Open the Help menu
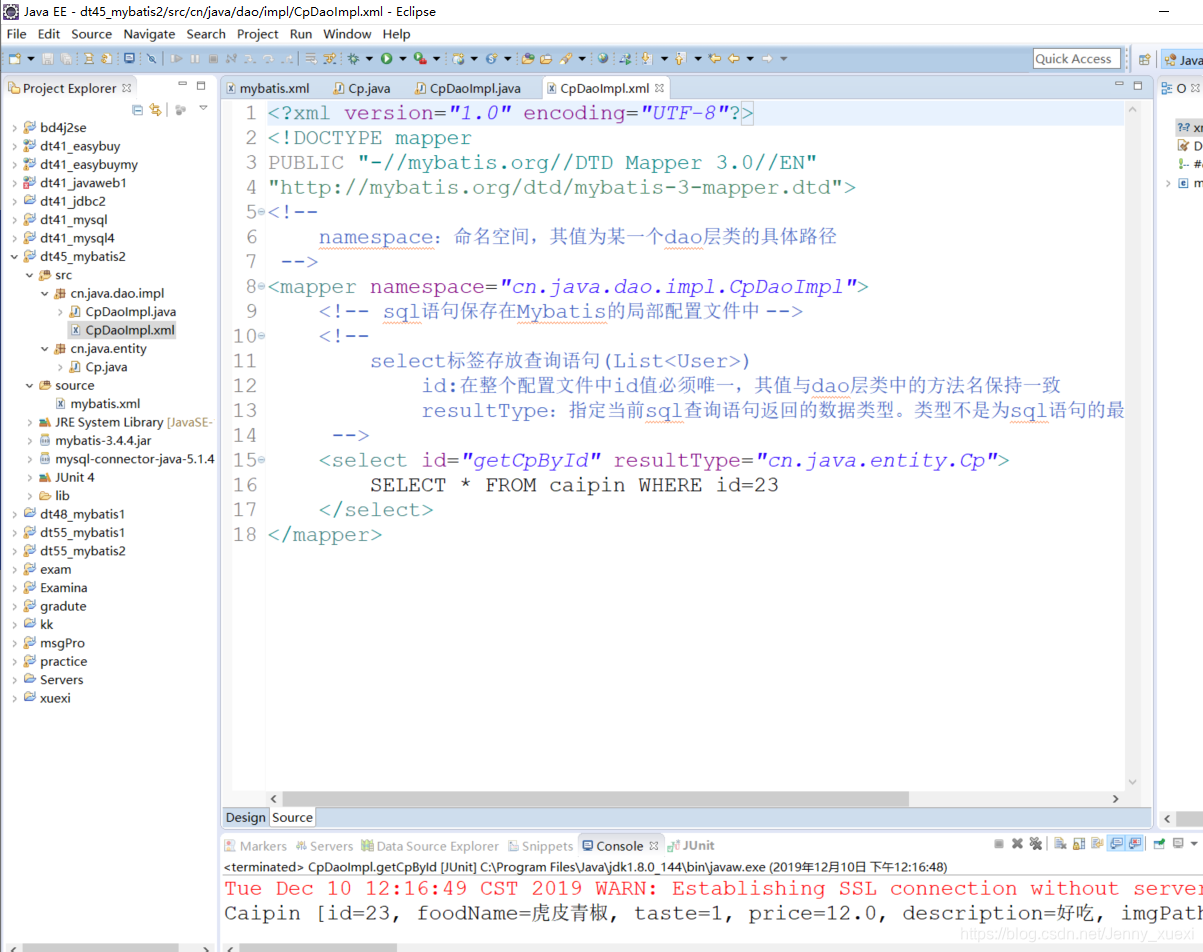The width and height of the screenshot is (1203, 952). 396,34
